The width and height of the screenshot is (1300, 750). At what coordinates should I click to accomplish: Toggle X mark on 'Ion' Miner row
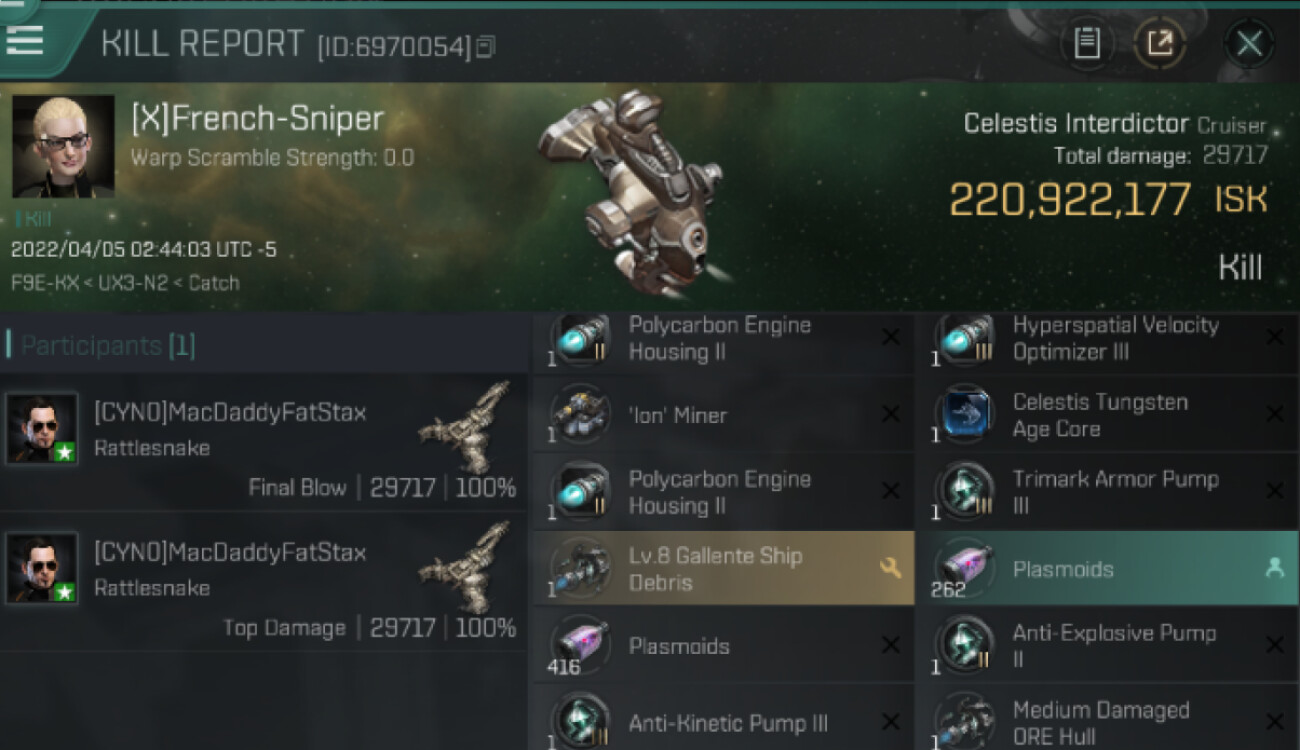(x=889, y=414)
